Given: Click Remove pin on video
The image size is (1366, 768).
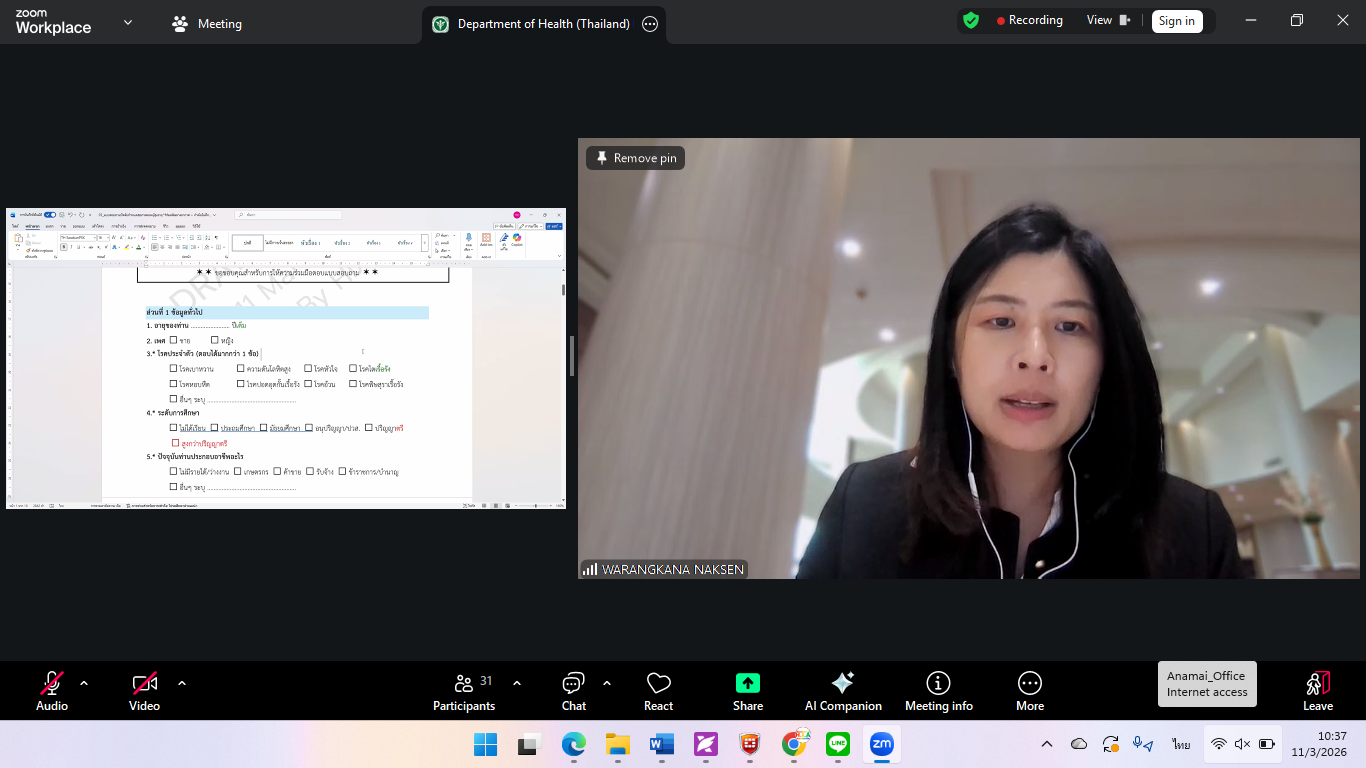Looking at the screenshot, I should point(635,158).
